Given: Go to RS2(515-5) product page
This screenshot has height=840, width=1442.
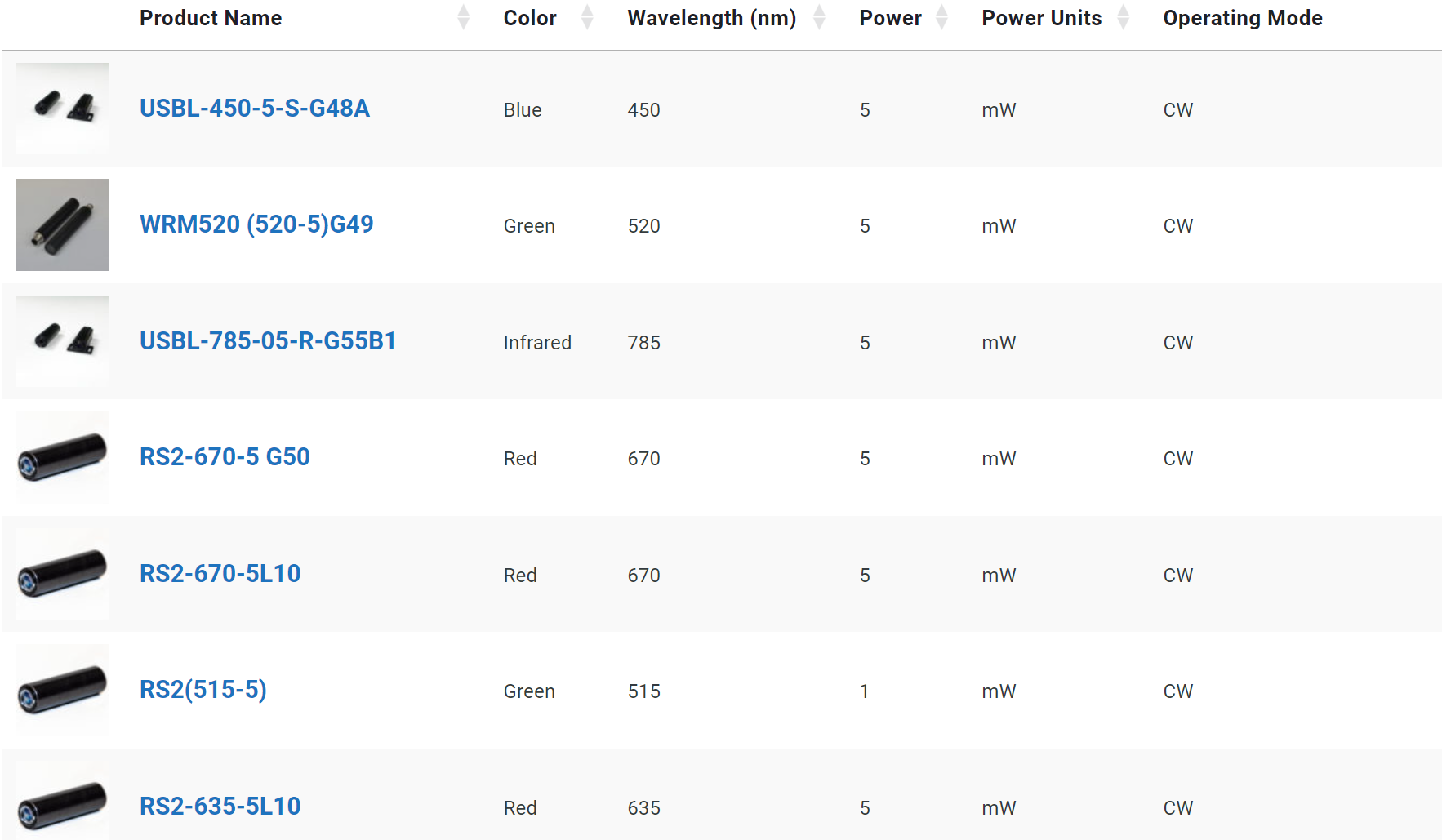Looking at the screenshot, I should tap(203, 690).
